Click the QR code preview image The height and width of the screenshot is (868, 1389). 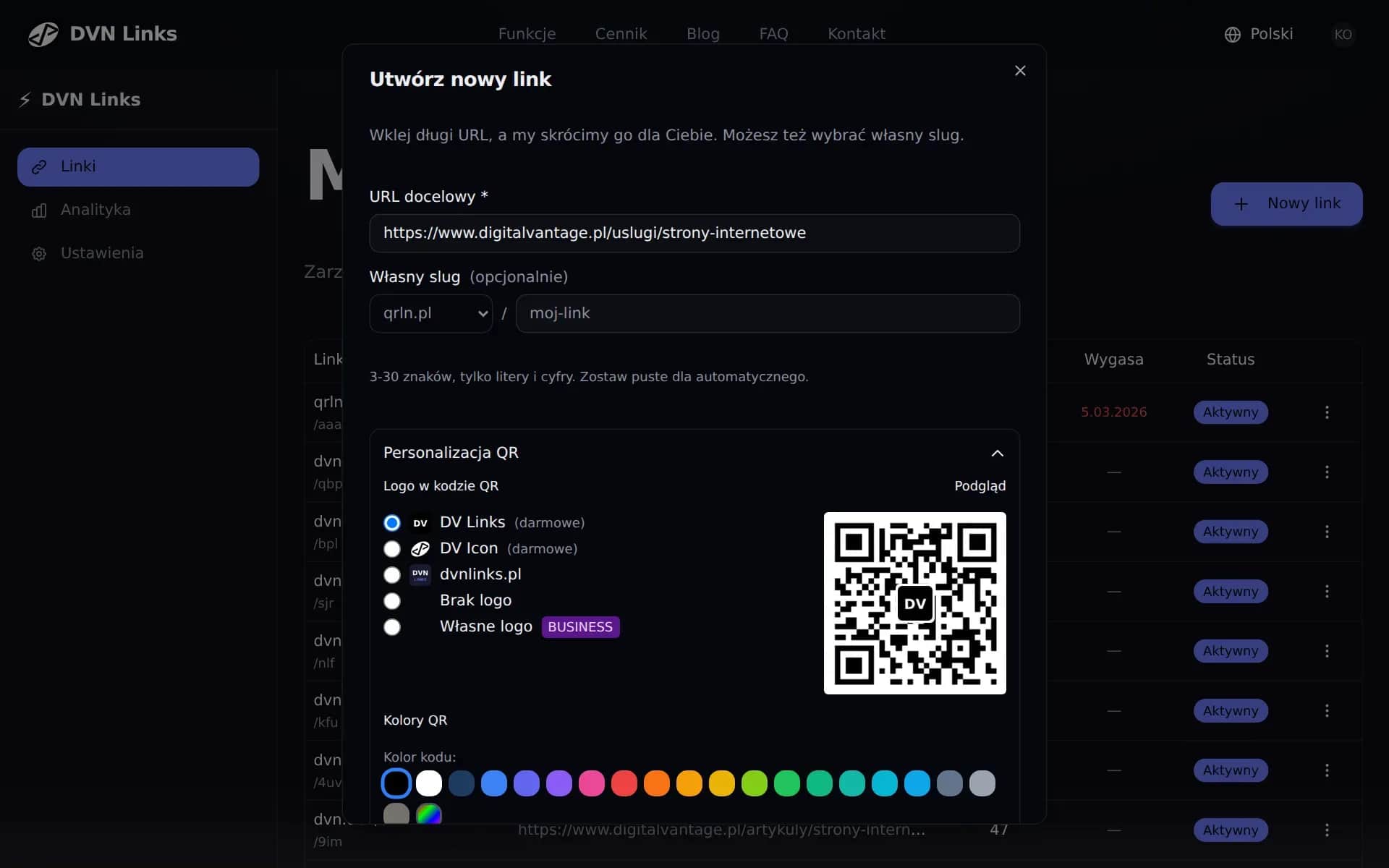pos(915,603)
